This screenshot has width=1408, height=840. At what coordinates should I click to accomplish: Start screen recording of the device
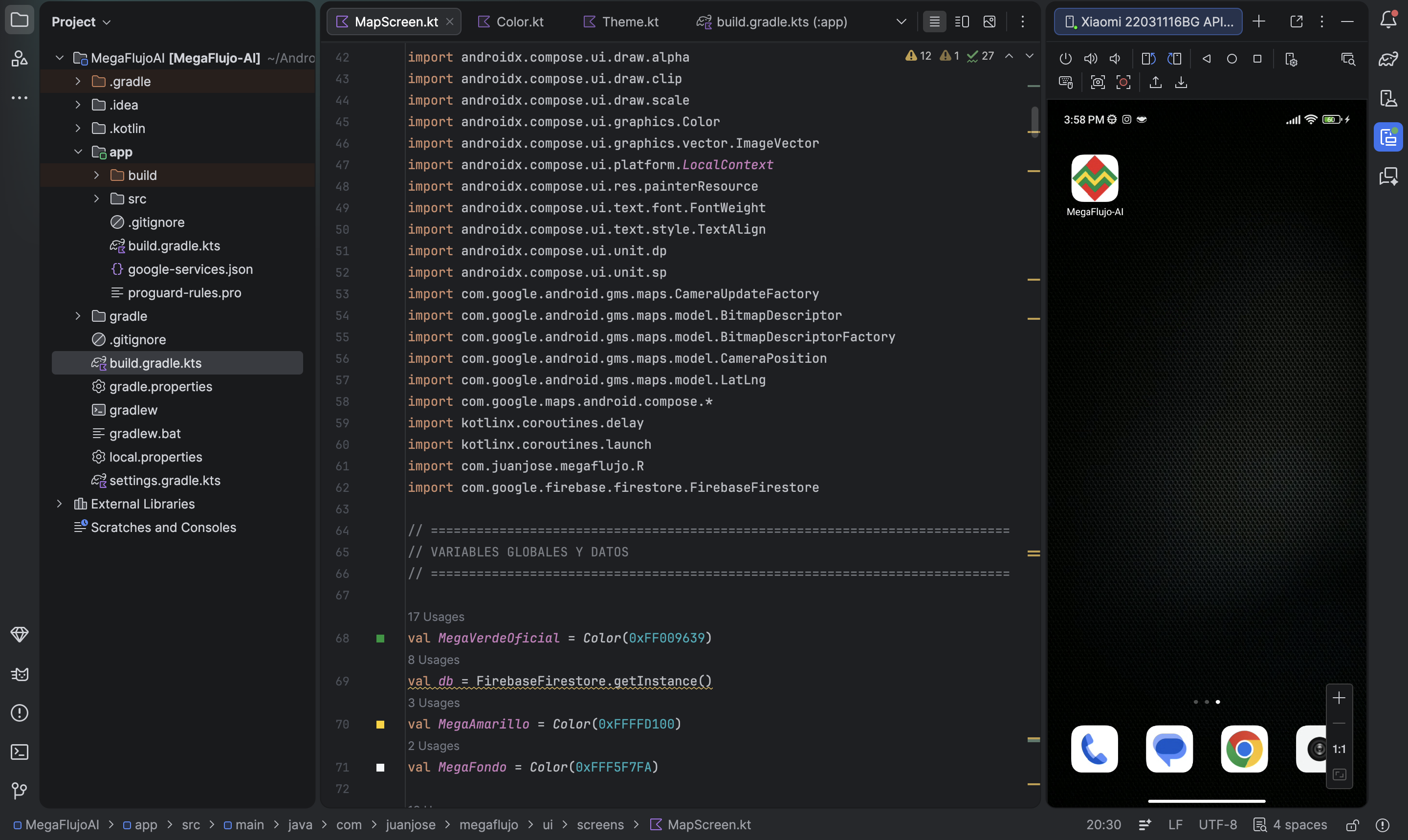point(1123,83)
